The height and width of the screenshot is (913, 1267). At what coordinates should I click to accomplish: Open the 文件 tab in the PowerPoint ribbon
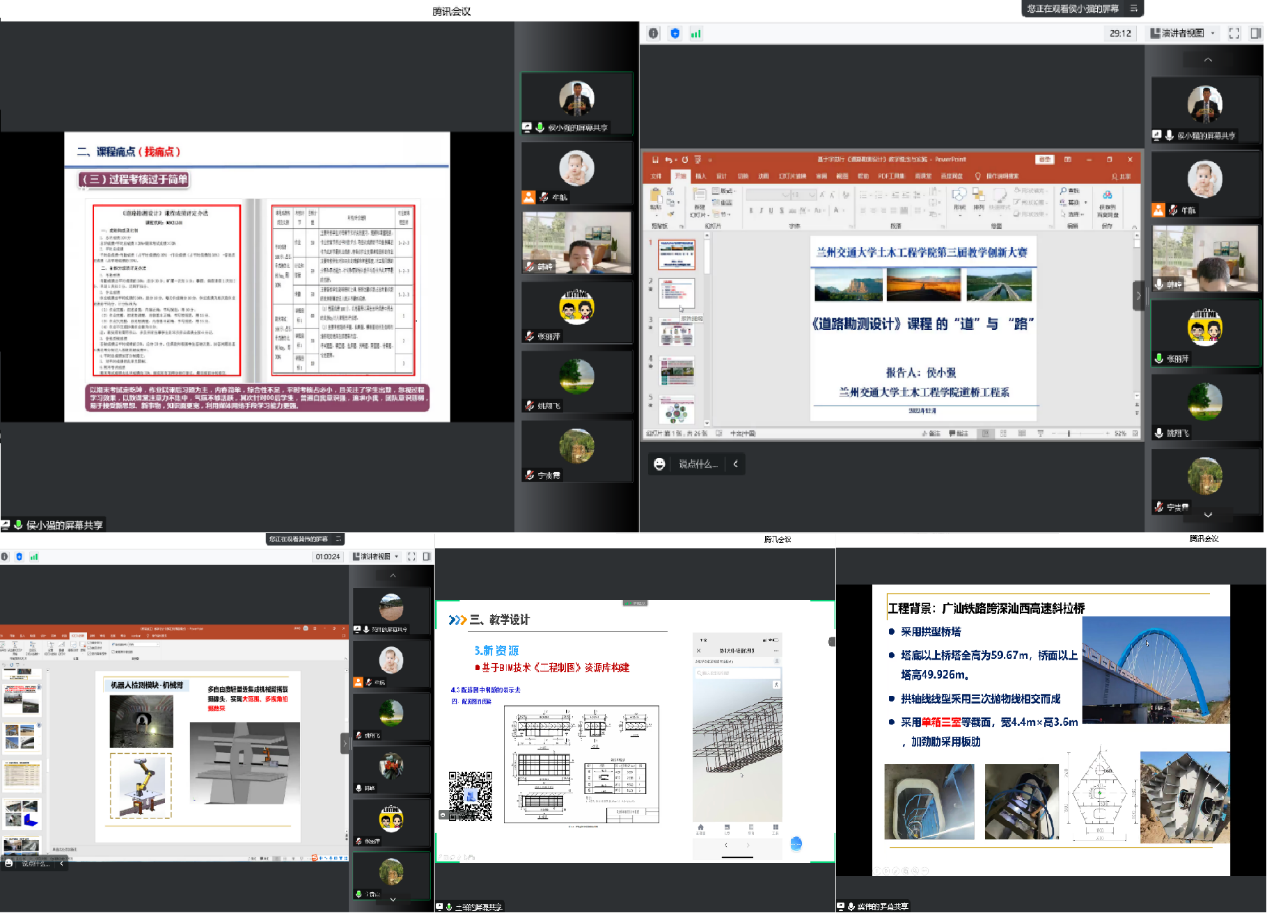tap(657, 175)
